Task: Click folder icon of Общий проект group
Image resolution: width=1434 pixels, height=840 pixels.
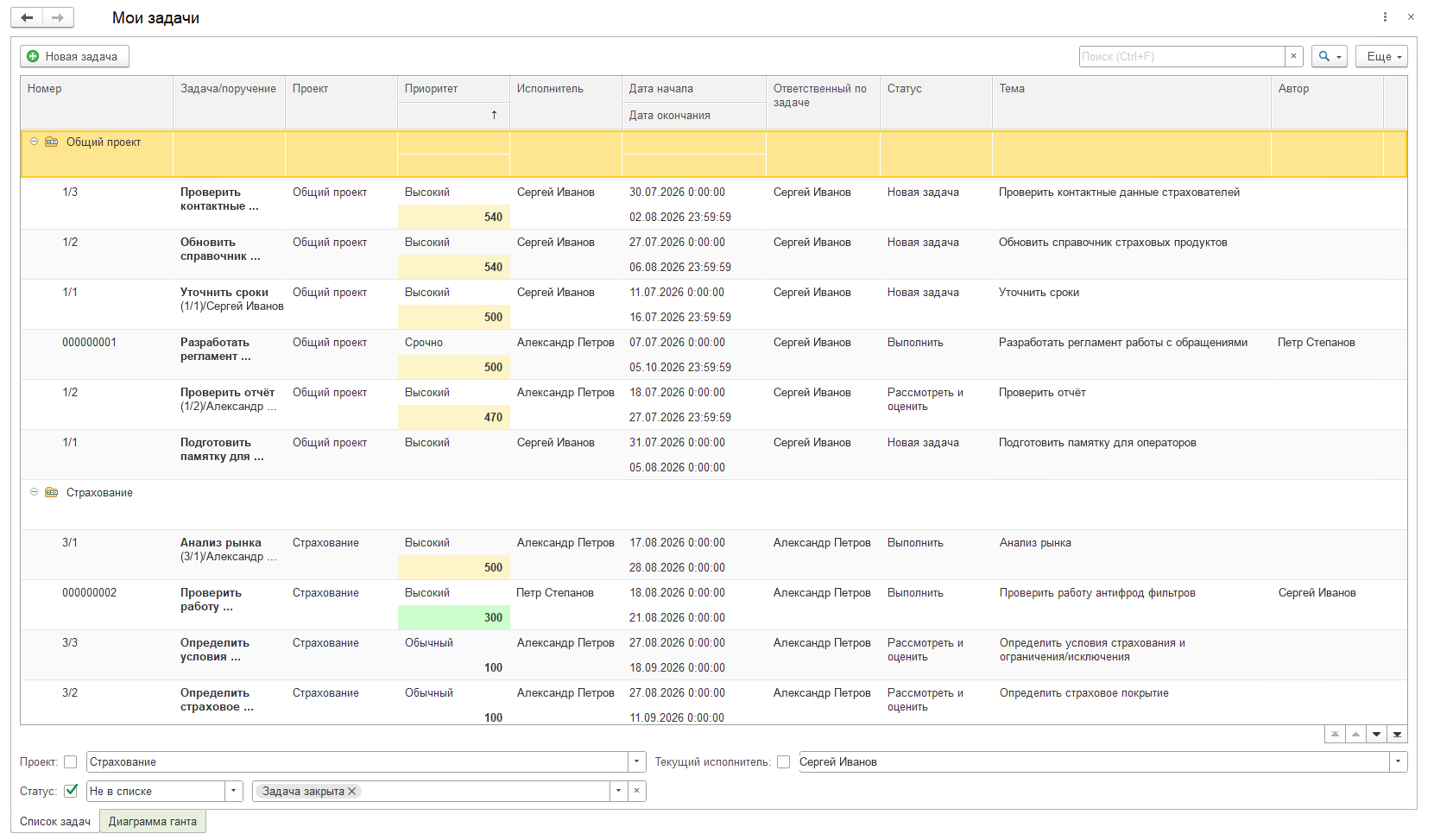Action: [52, 142]
